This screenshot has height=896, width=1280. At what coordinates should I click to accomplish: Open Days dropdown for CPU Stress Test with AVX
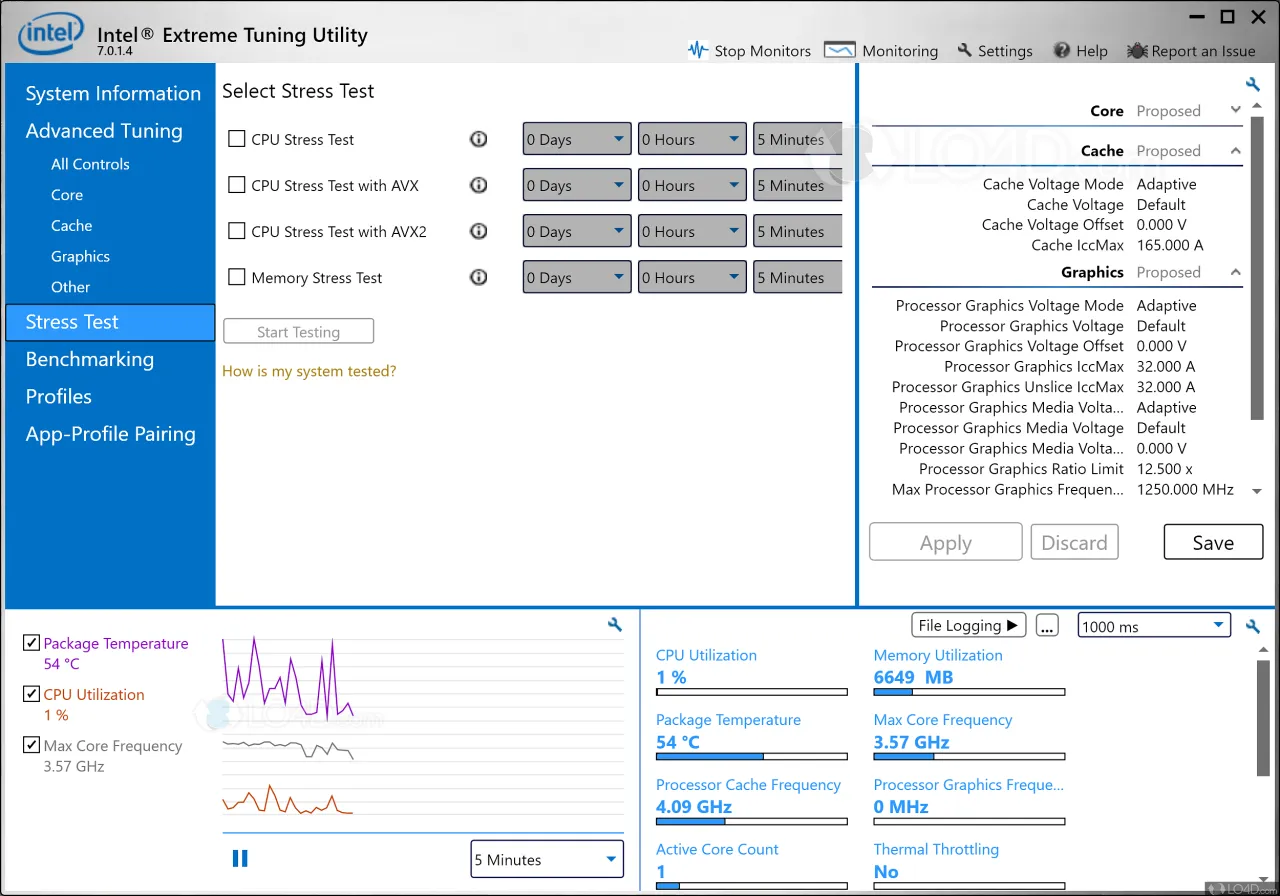pos(577,185)
